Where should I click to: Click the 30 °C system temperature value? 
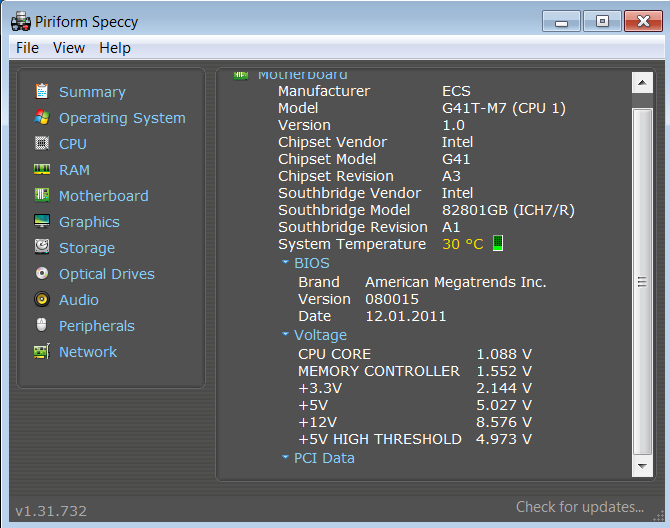[x=463, y=244]
